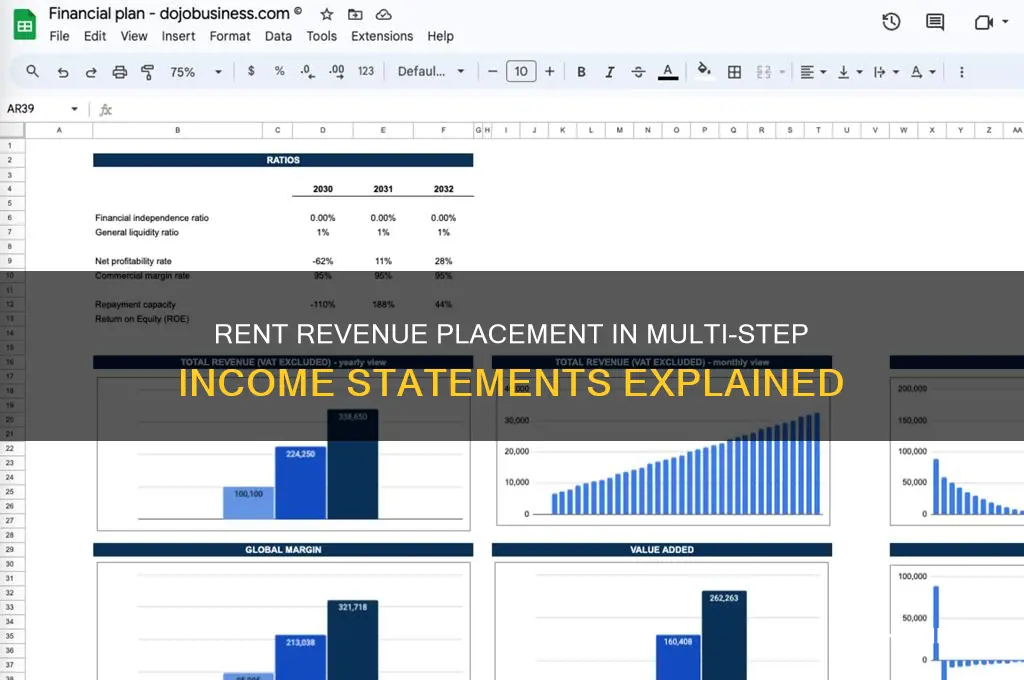Open the View menu
Screen dimensions: 1024x680
134,37
